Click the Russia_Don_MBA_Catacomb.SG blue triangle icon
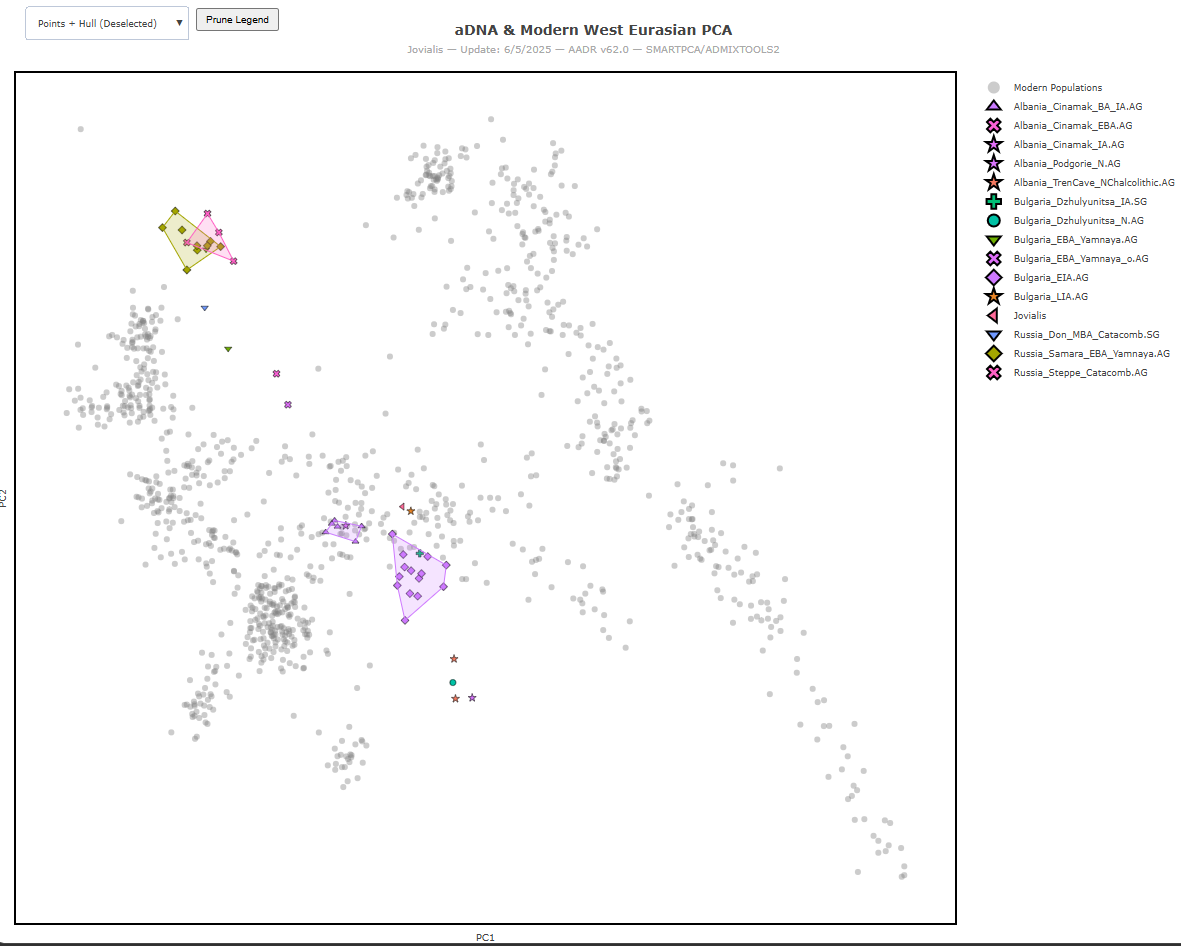Screen dimensions: 1181x946 coord(993,335)
